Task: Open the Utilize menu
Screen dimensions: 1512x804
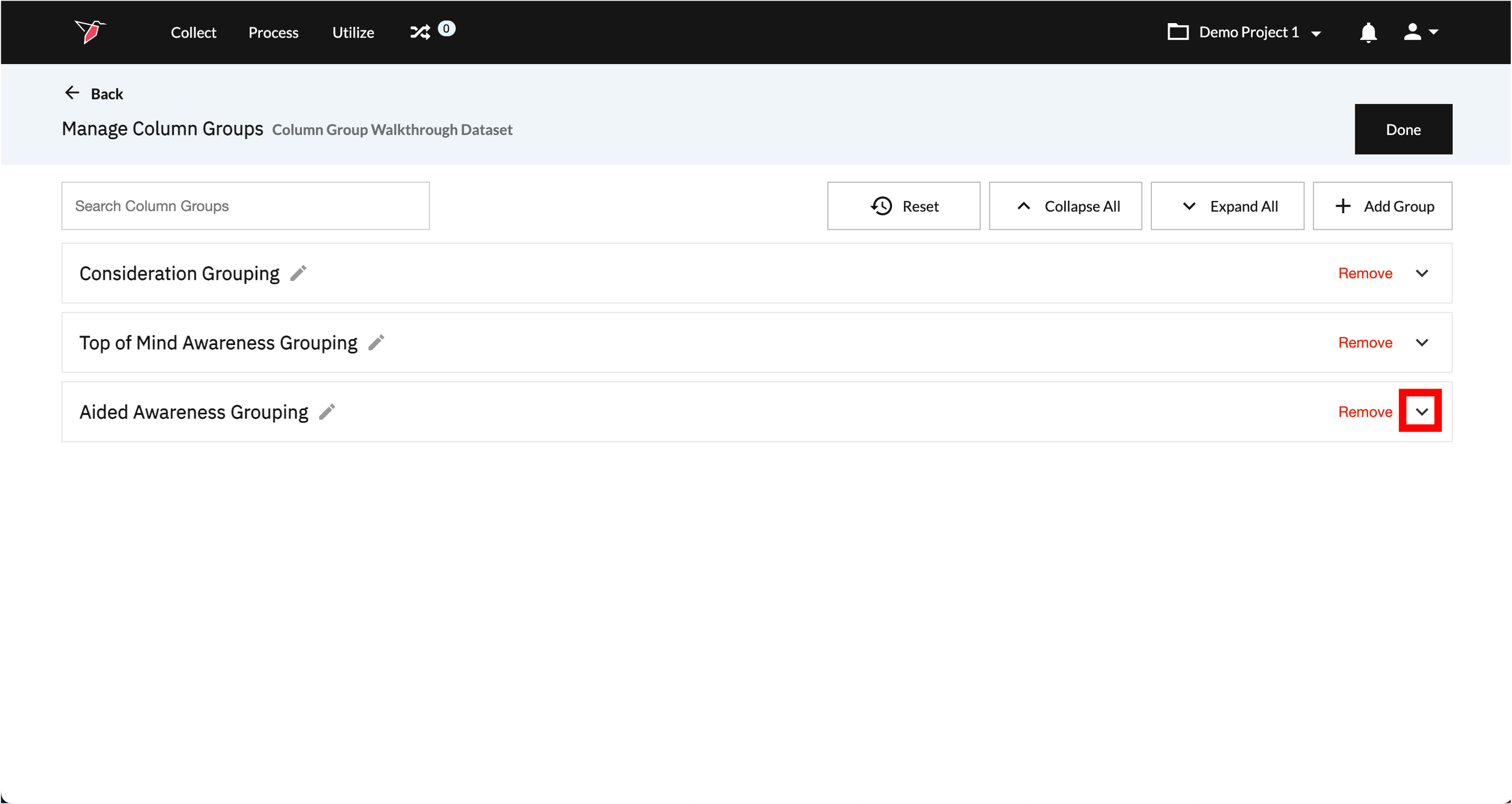Action: 353,32
